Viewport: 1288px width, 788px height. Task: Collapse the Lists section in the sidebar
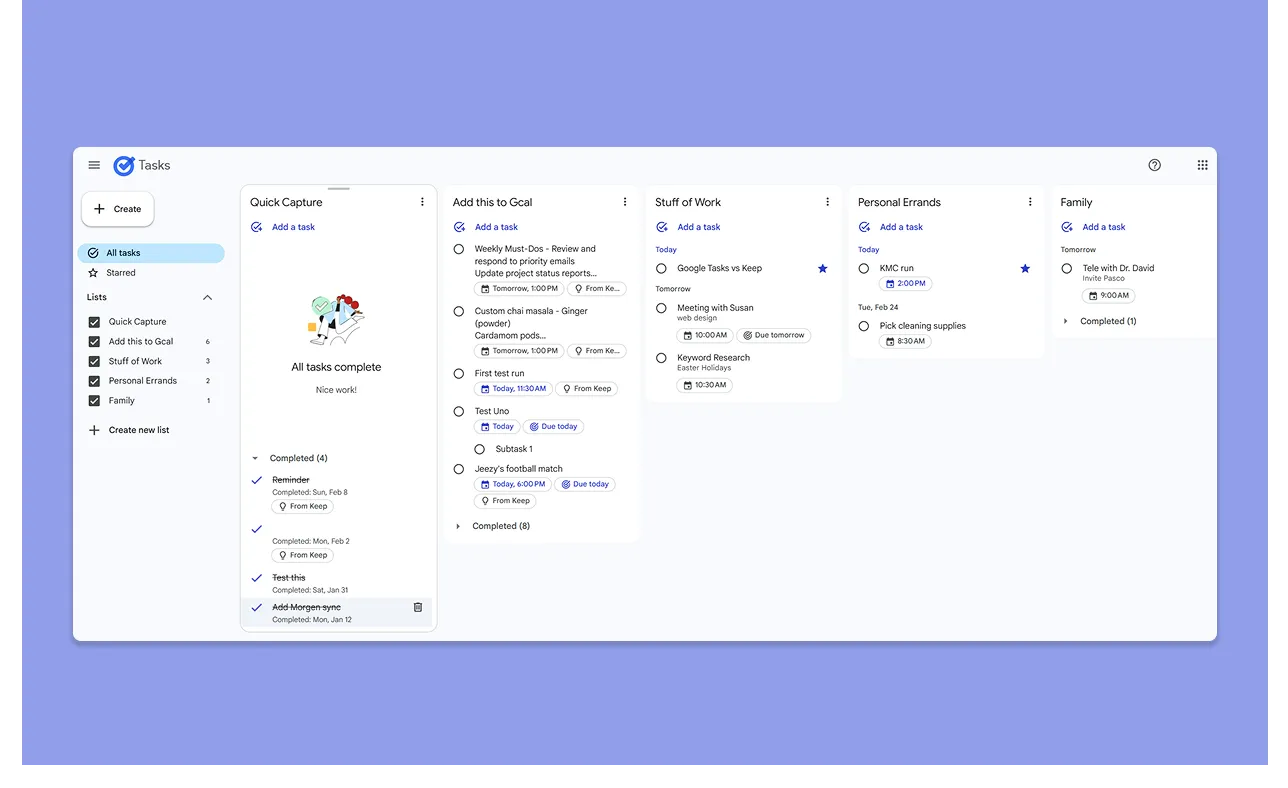click(207, 297)
